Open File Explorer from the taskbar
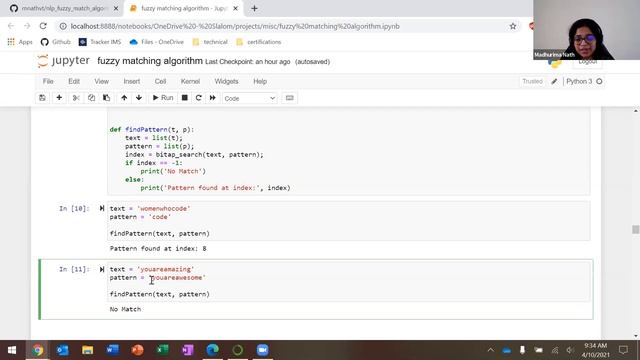The width and height of the screenshot is (640, 360). tap(87, 350)
